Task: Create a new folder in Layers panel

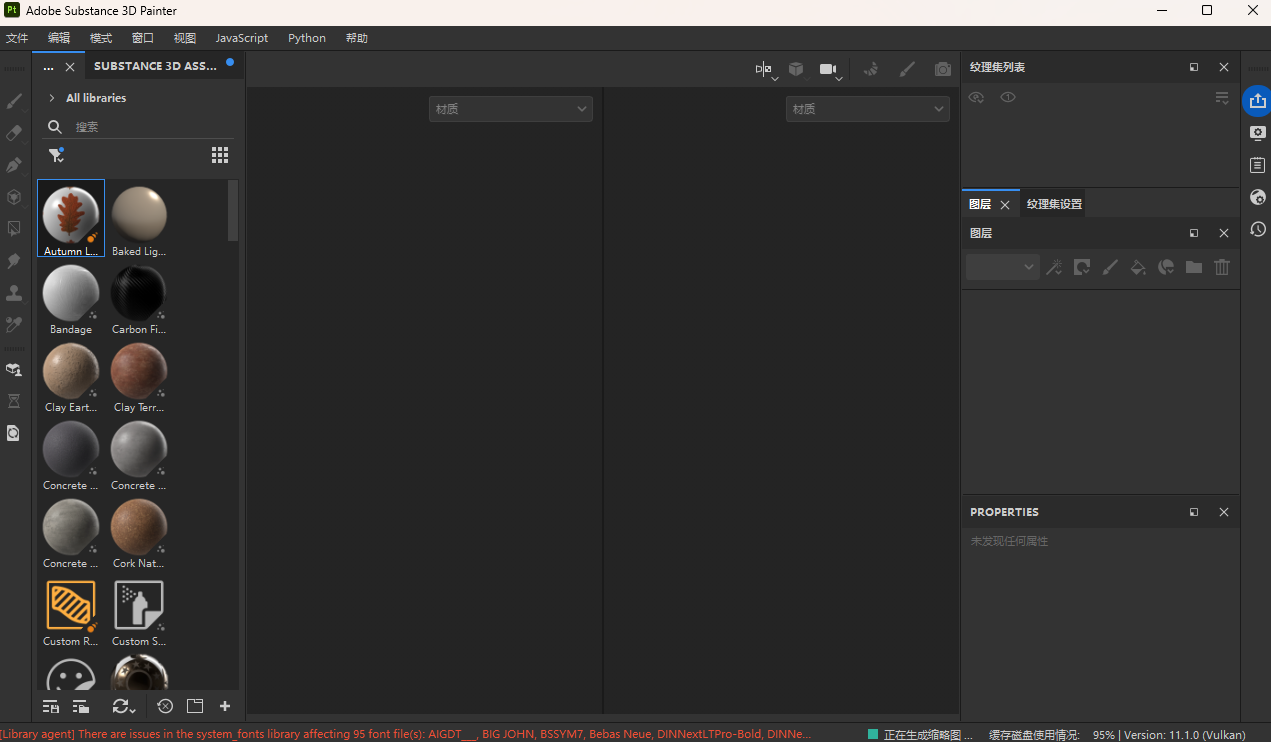Action: coord(1193,267)
